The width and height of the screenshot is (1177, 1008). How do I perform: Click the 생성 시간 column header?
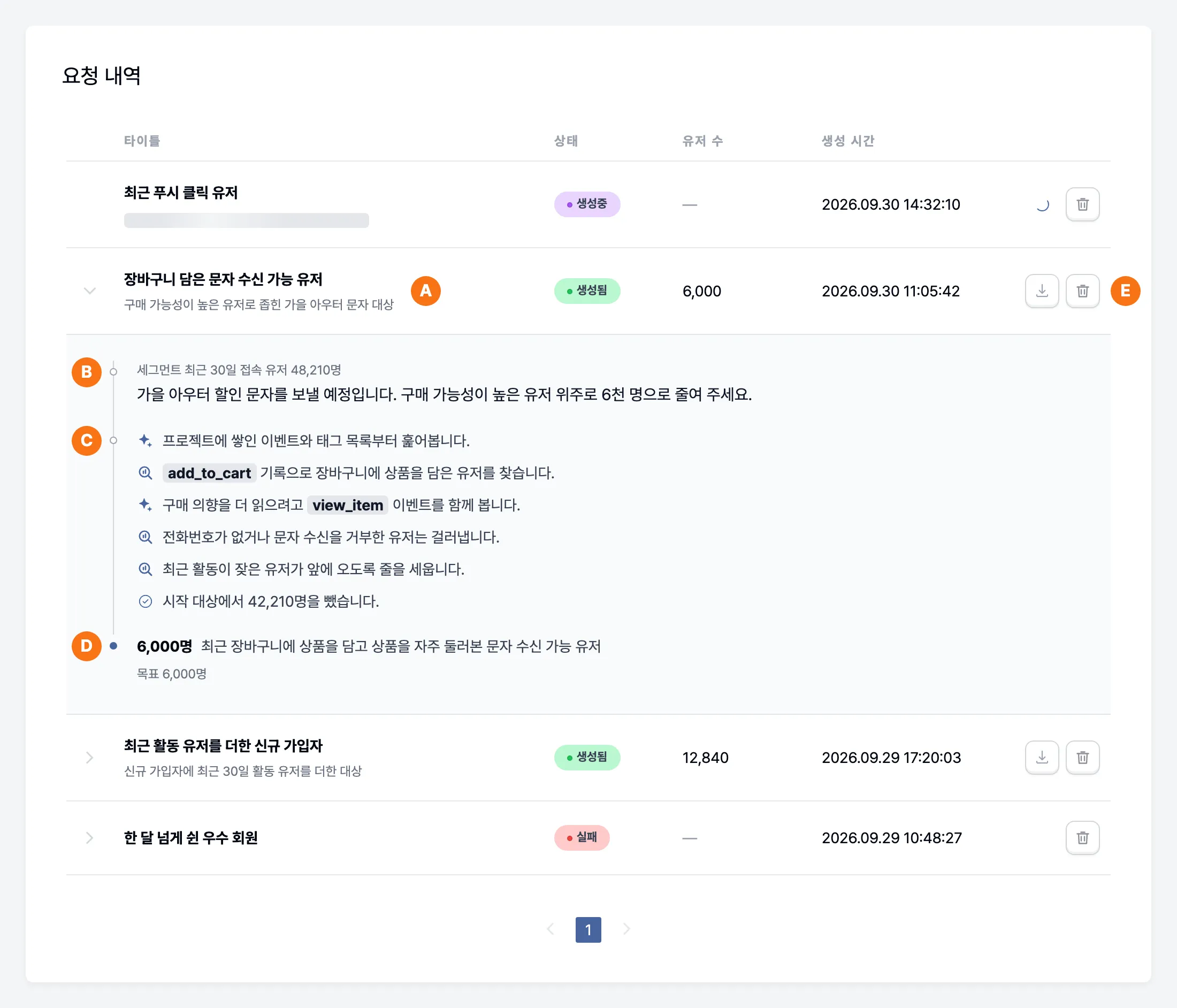(847, 140)
